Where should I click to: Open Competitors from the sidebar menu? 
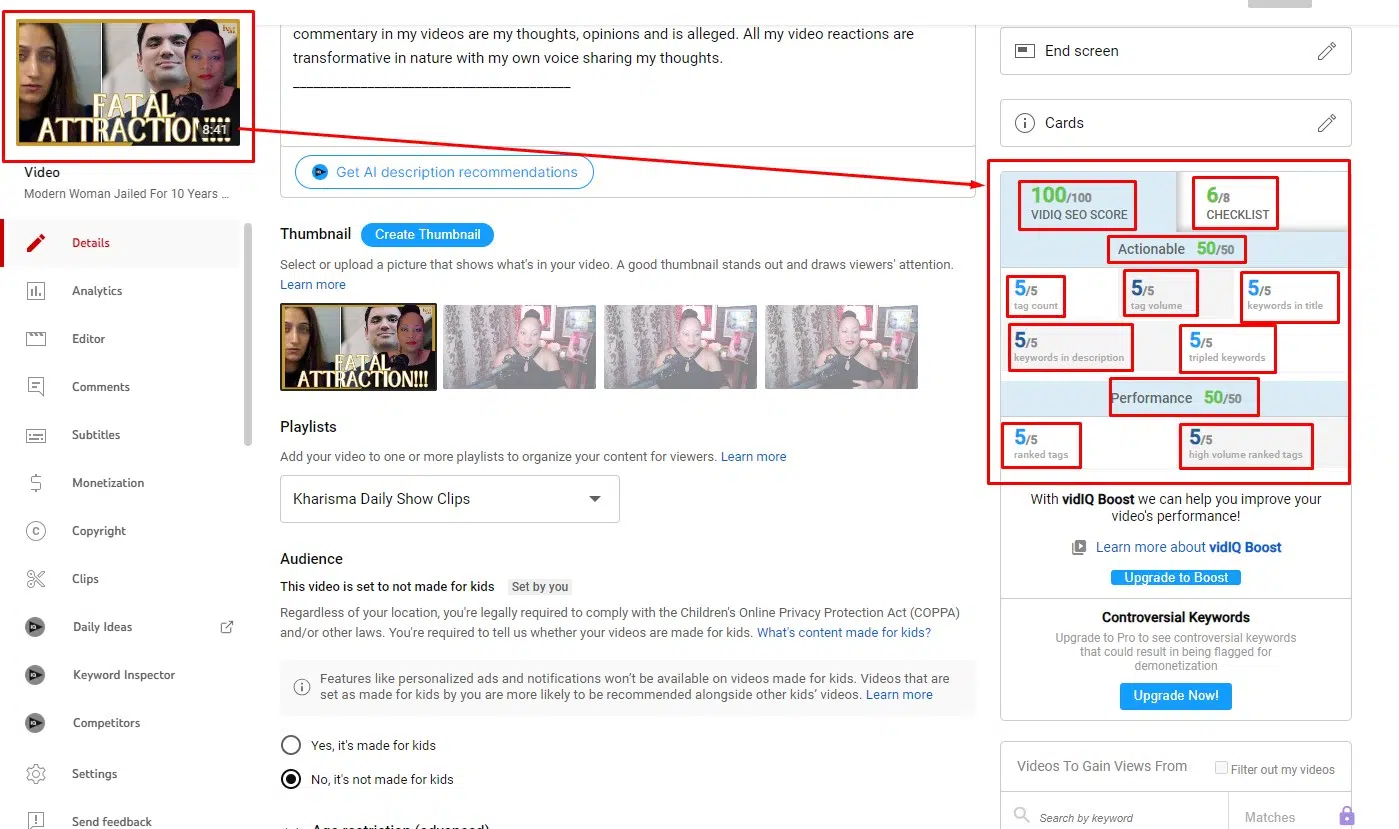pos(106,723)
